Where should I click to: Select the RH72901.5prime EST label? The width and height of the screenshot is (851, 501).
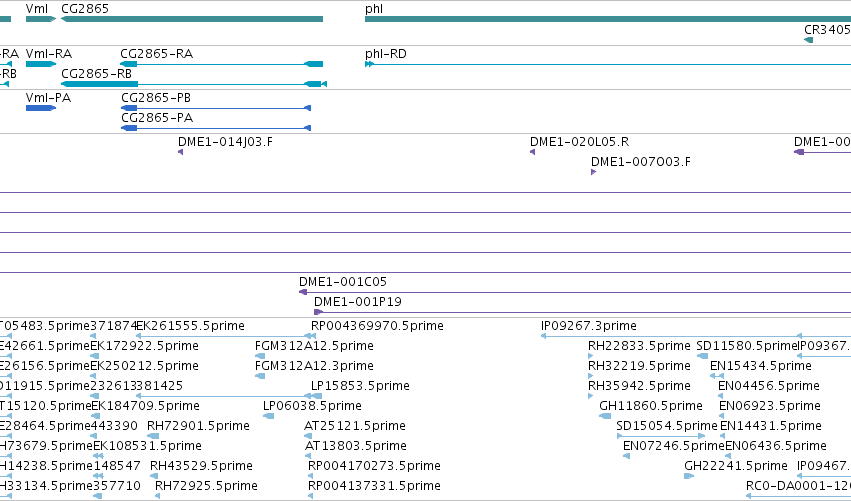pyautogui.click(x=198, y=426)
